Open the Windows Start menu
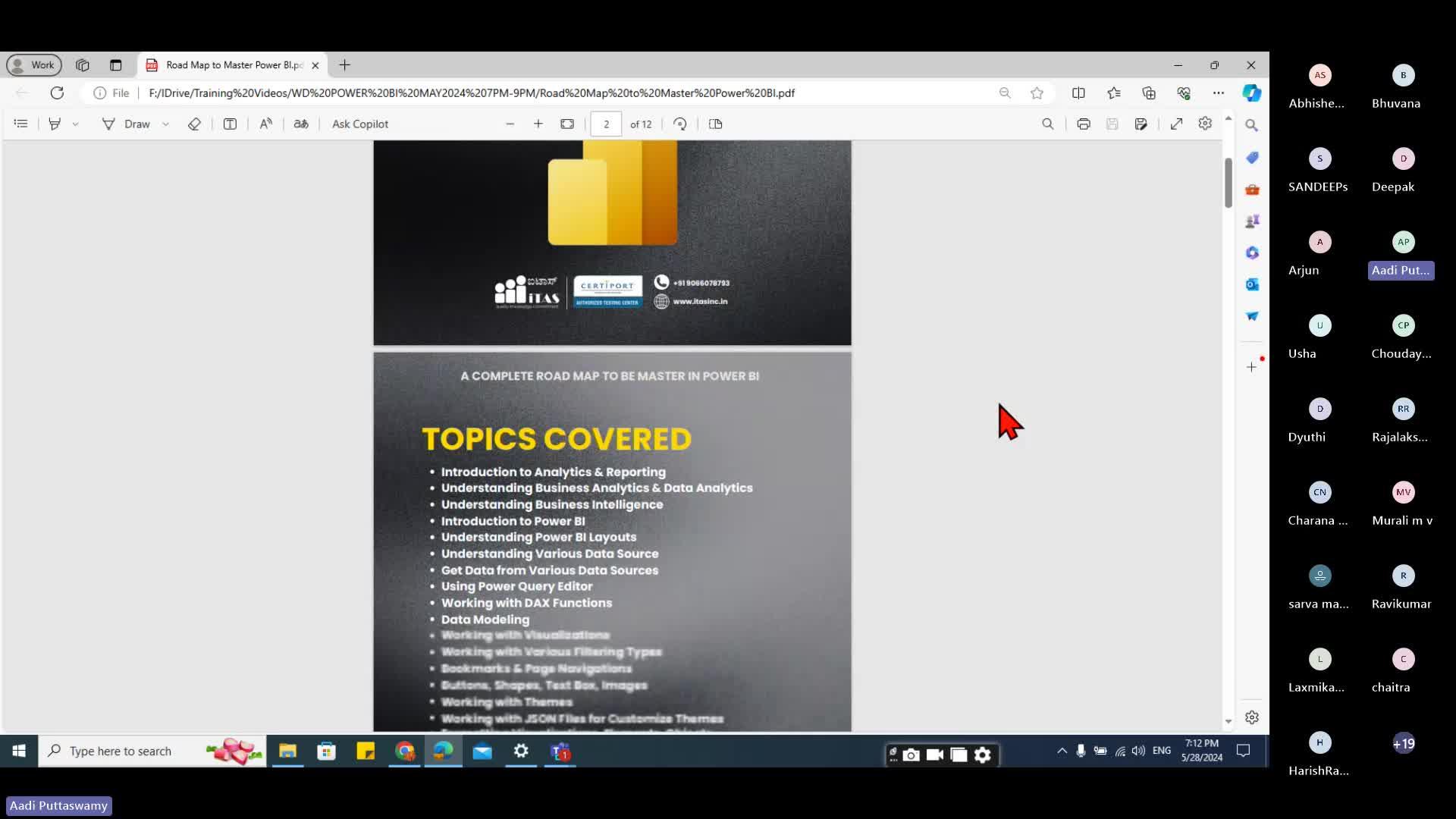 point(19,751)
